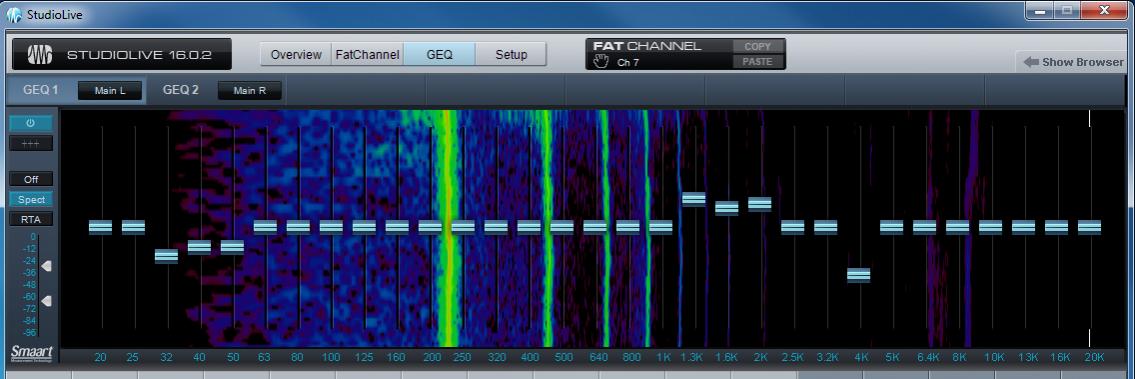
Task: Click the PreSonus StudioLive 16.0.2 logo
Action: click(x=122, y=54)
